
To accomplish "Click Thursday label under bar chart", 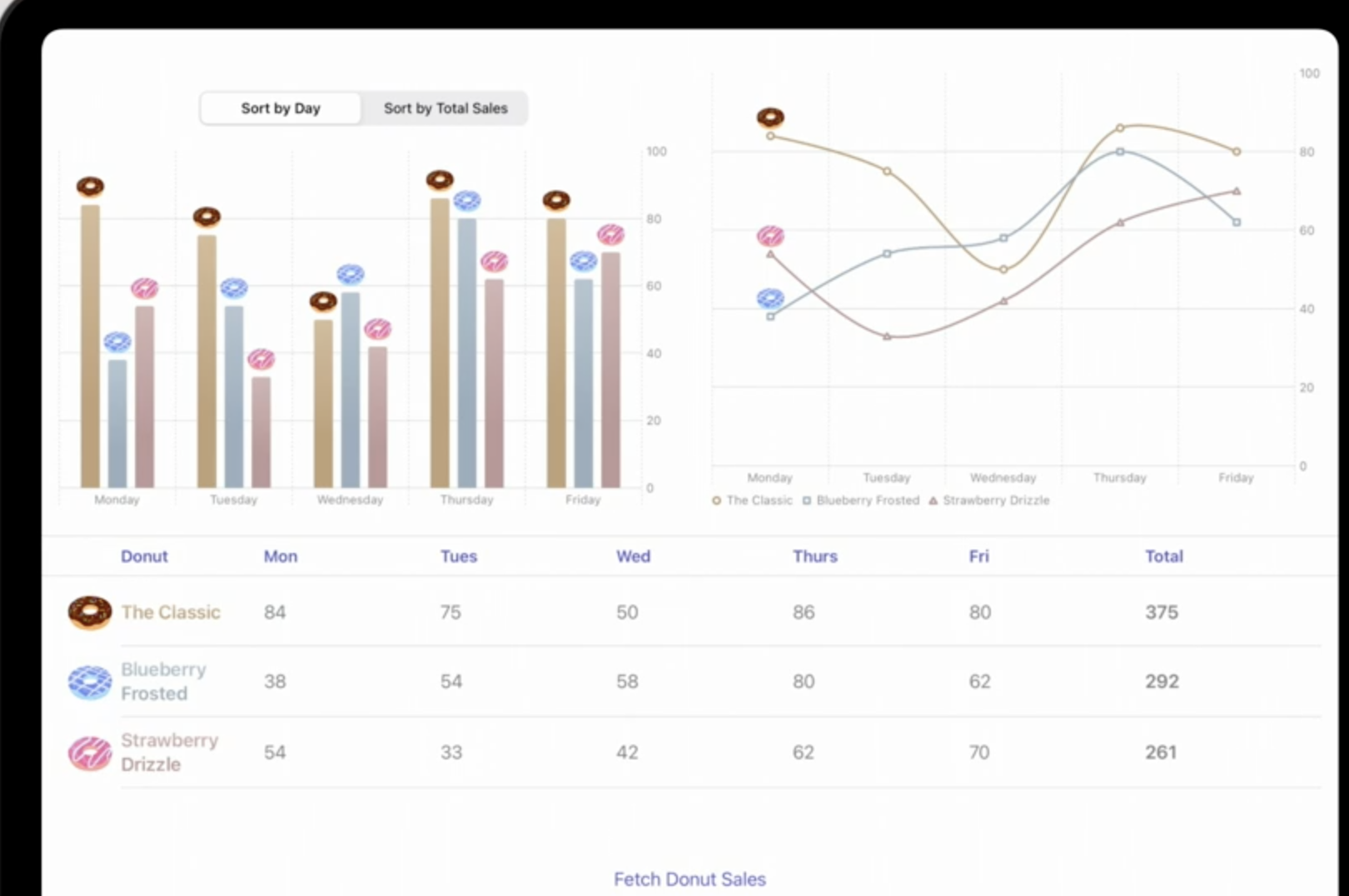I will tap(466, 500).
